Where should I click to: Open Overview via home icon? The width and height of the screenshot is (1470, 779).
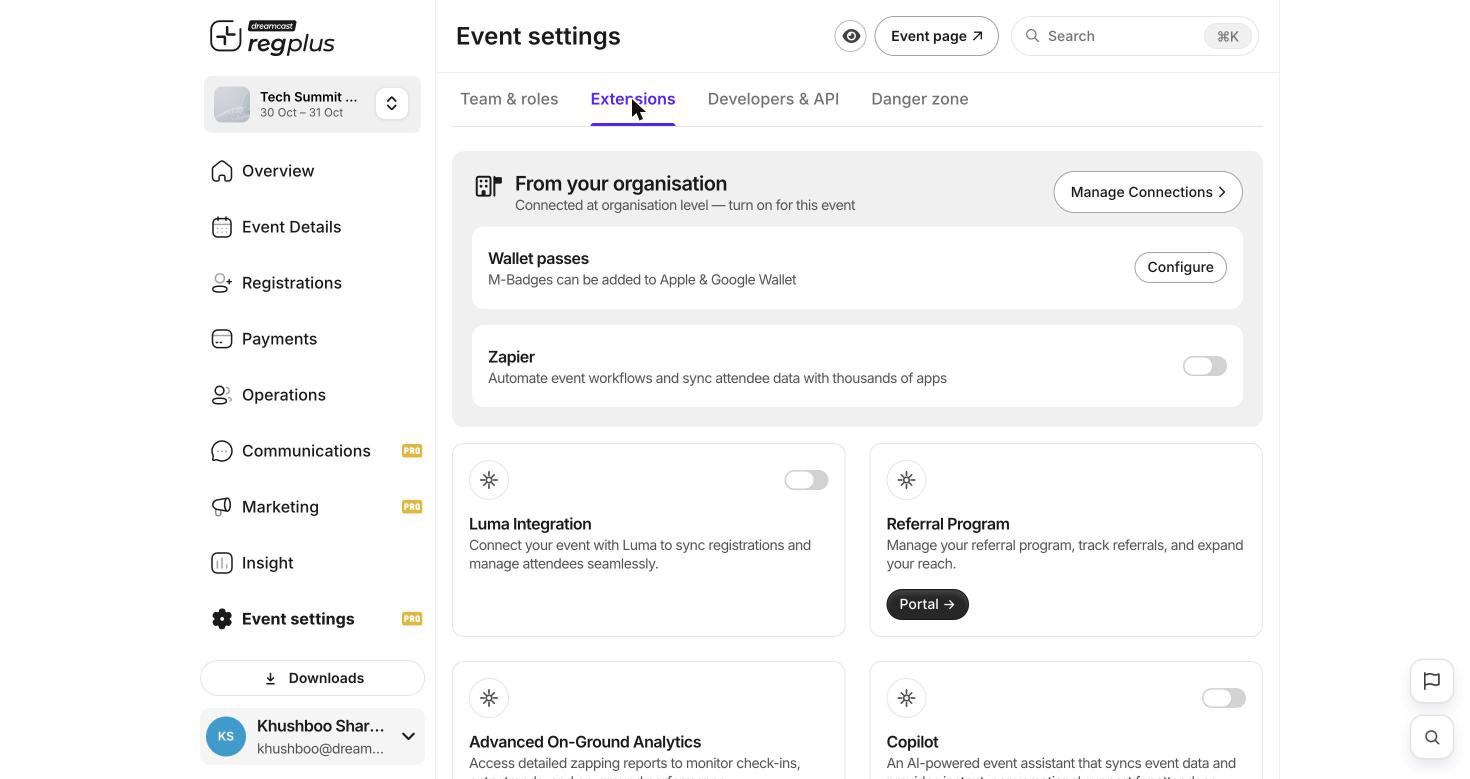(222, 171)
